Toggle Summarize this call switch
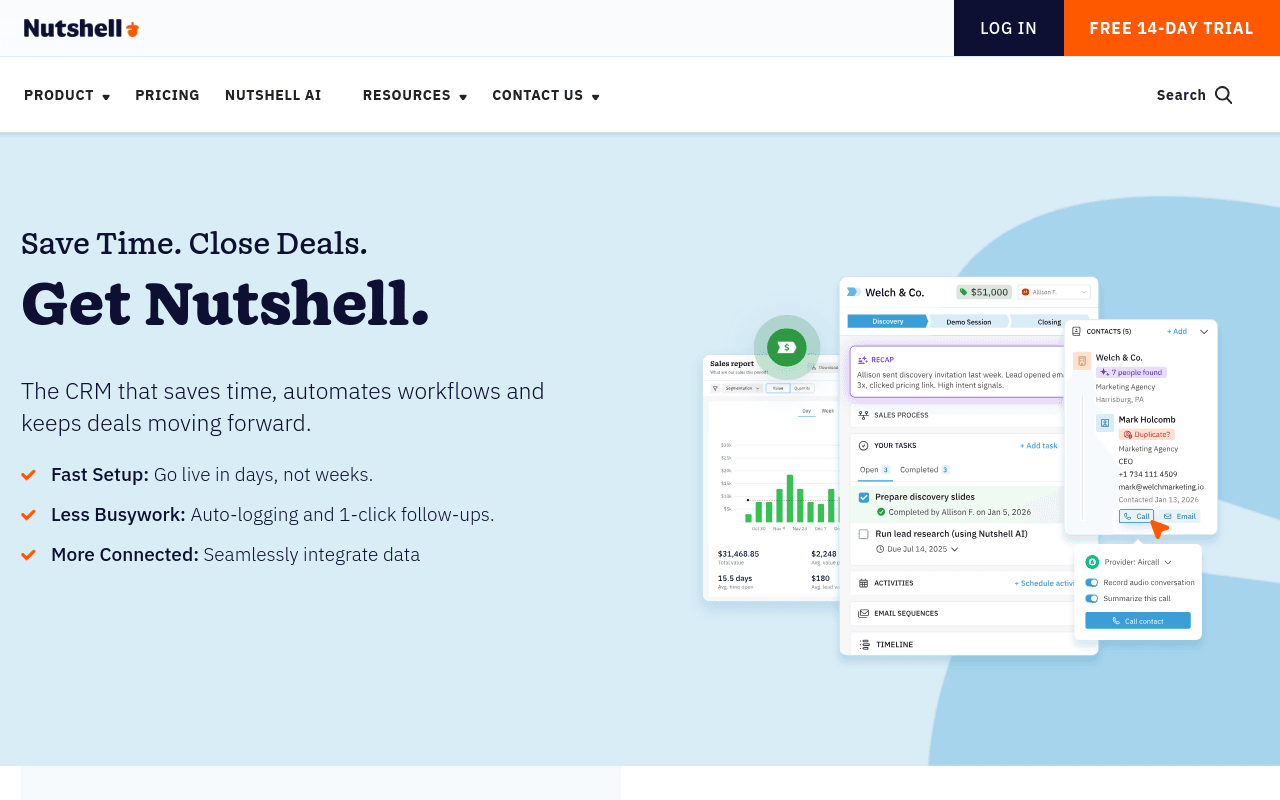The height and width of the screenshot is (800, 1280). click(x=1092, y=598)
